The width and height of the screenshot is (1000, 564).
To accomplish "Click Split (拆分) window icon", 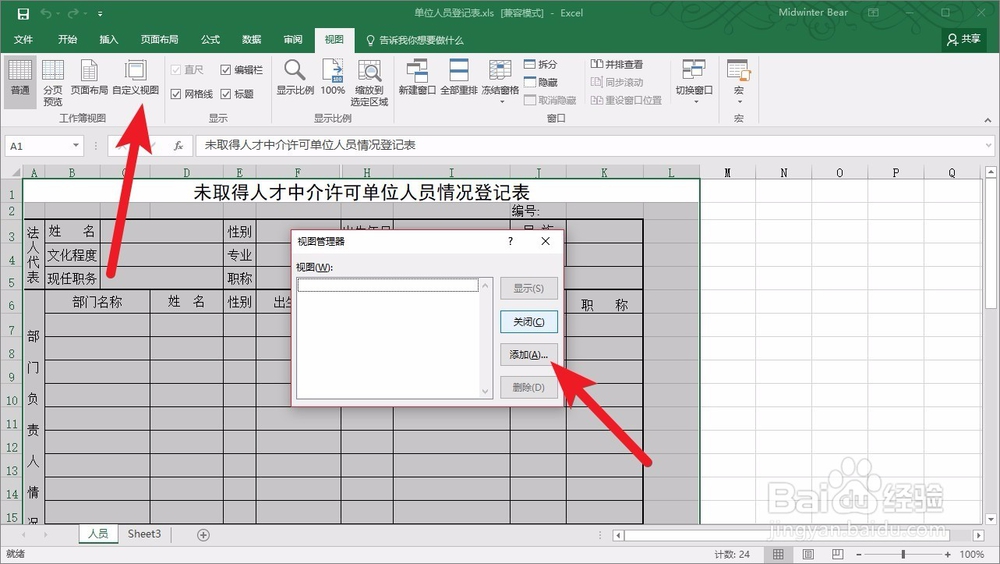I will 541,64.
